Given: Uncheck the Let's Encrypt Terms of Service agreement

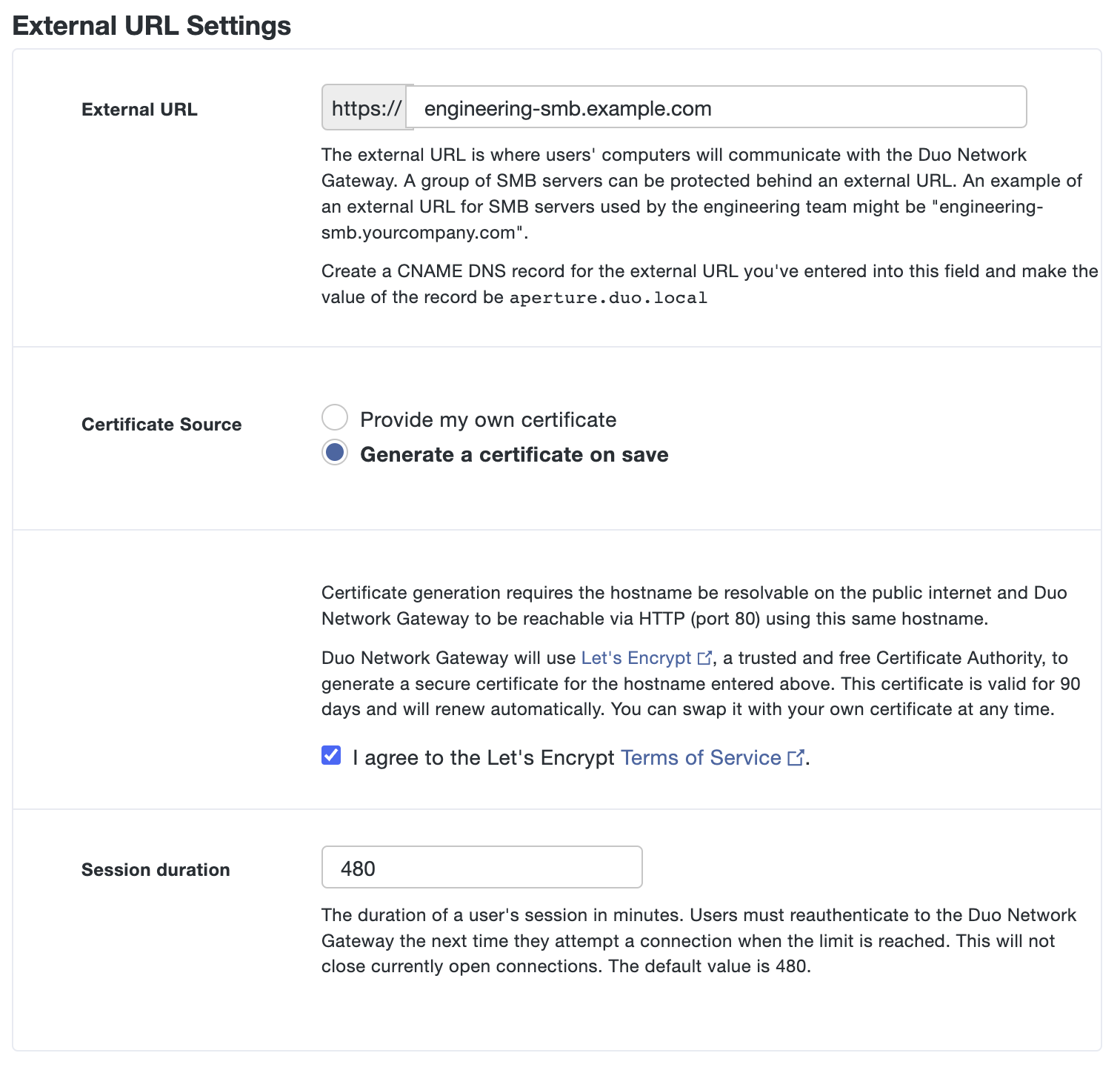Looking at the screenshot, I should tap(330, 755).
